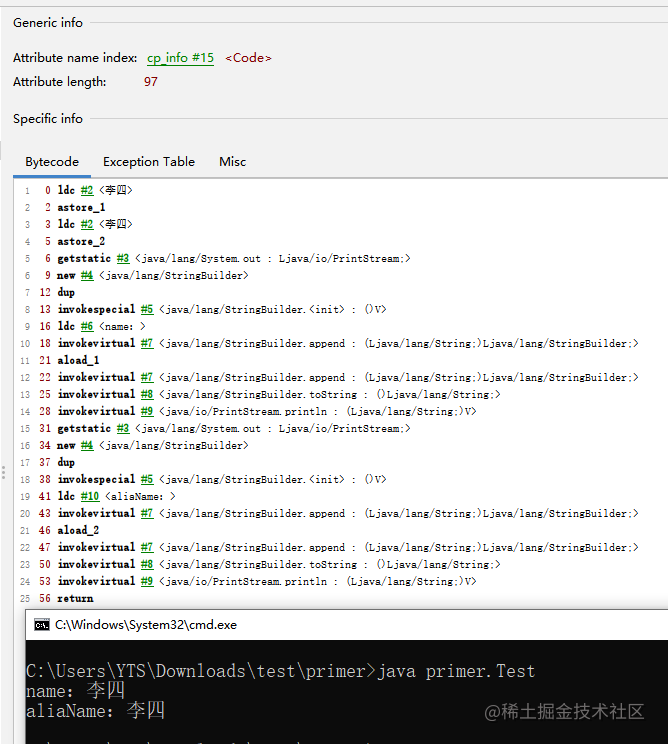668x744 pixels.
Task: Select the astore_2 instruction
Action: coord(81,242)
